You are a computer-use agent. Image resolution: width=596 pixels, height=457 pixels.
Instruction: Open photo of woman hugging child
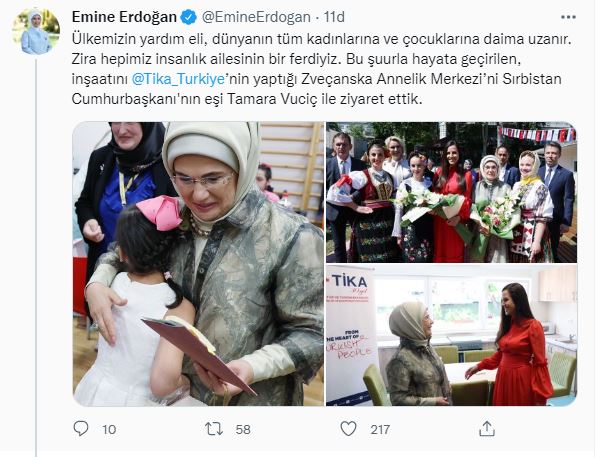pos(198,264)
